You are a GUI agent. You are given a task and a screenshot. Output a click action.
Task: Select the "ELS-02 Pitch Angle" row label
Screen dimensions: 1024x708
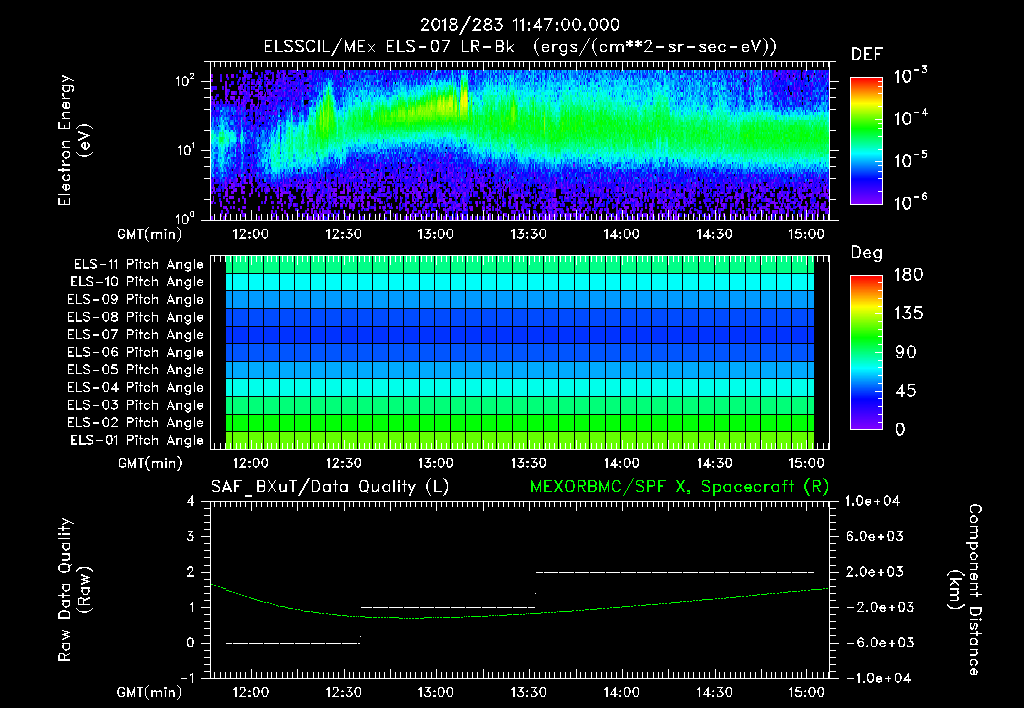[136, 423]
